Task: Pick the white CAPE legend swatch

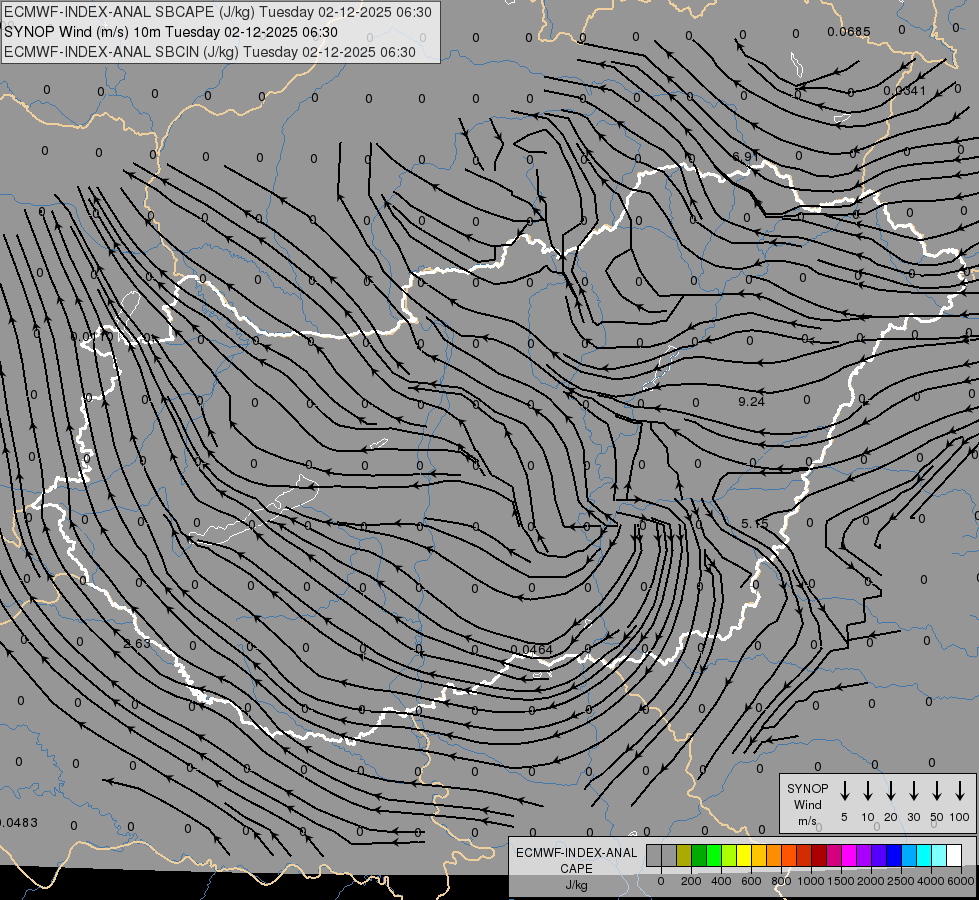Action: 953,855
